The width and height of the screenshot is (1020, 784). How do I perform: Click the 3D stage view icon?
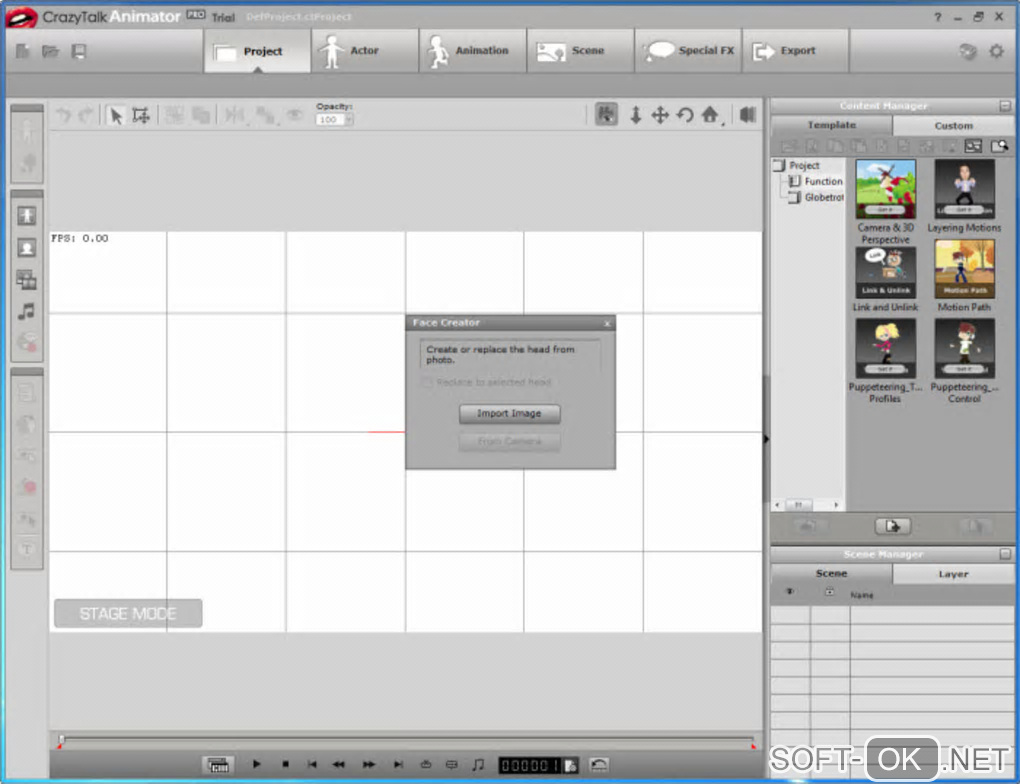click(748, 115)
